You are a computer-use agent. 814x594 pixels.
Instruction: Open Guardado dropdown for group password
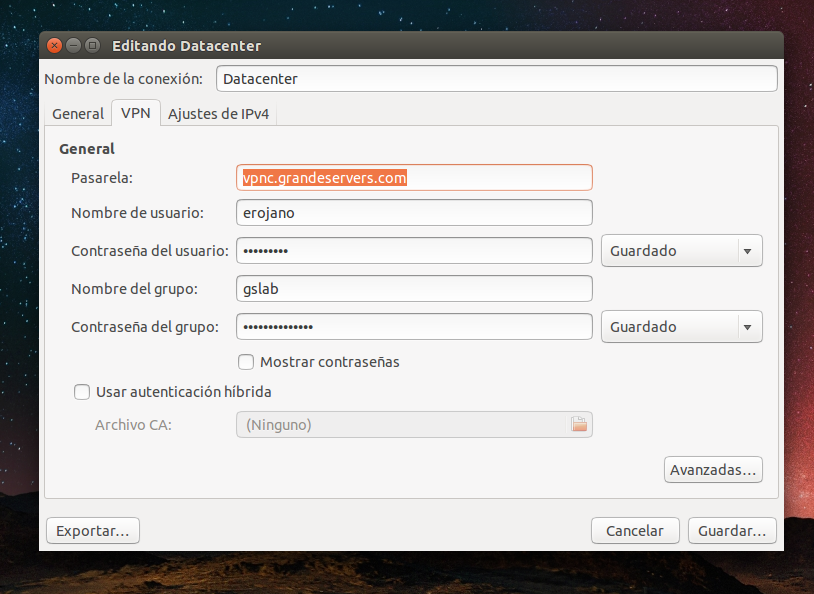[682, 327]
